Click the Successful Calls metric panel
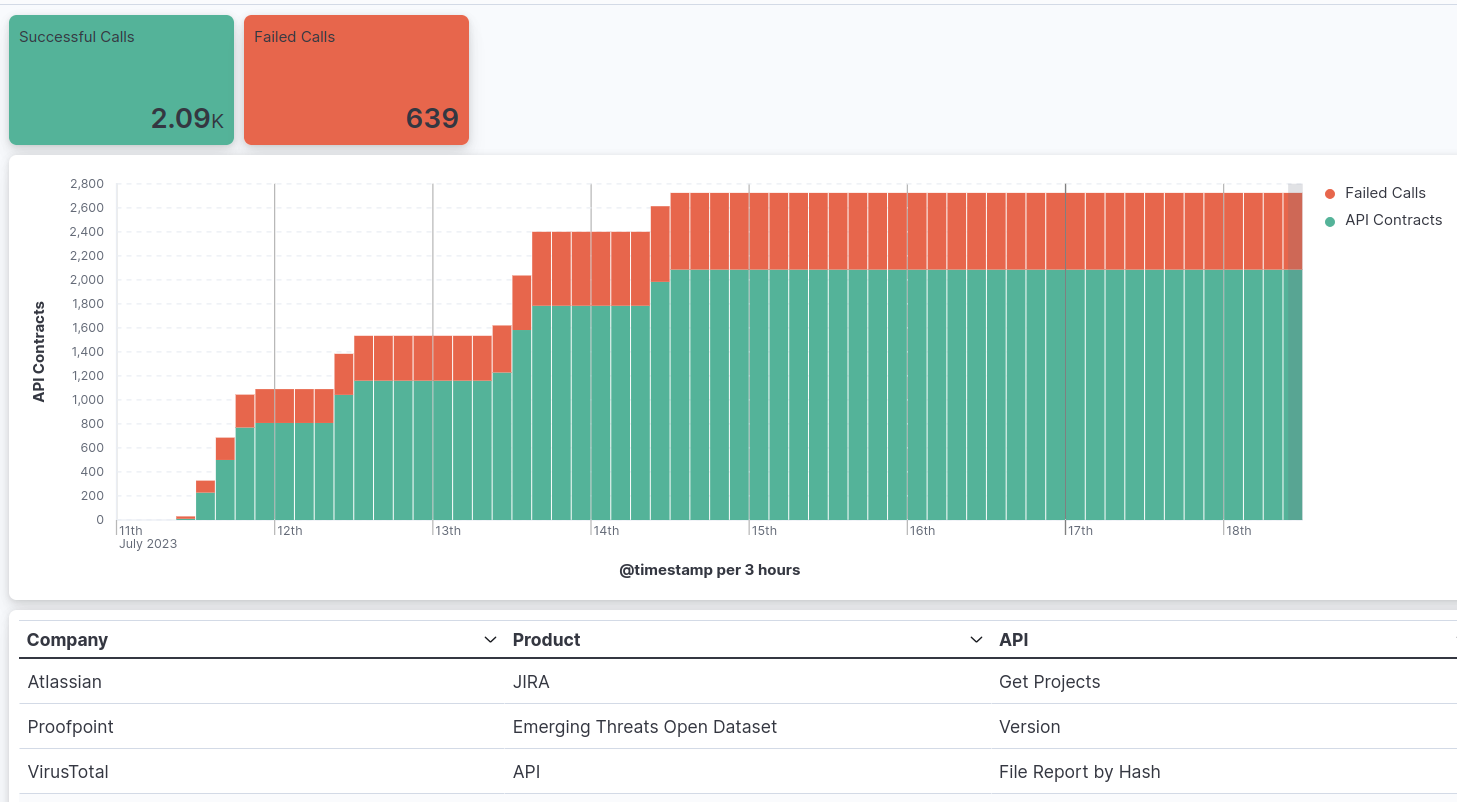This screenshot has width=1457, height=802. [120, 80]
